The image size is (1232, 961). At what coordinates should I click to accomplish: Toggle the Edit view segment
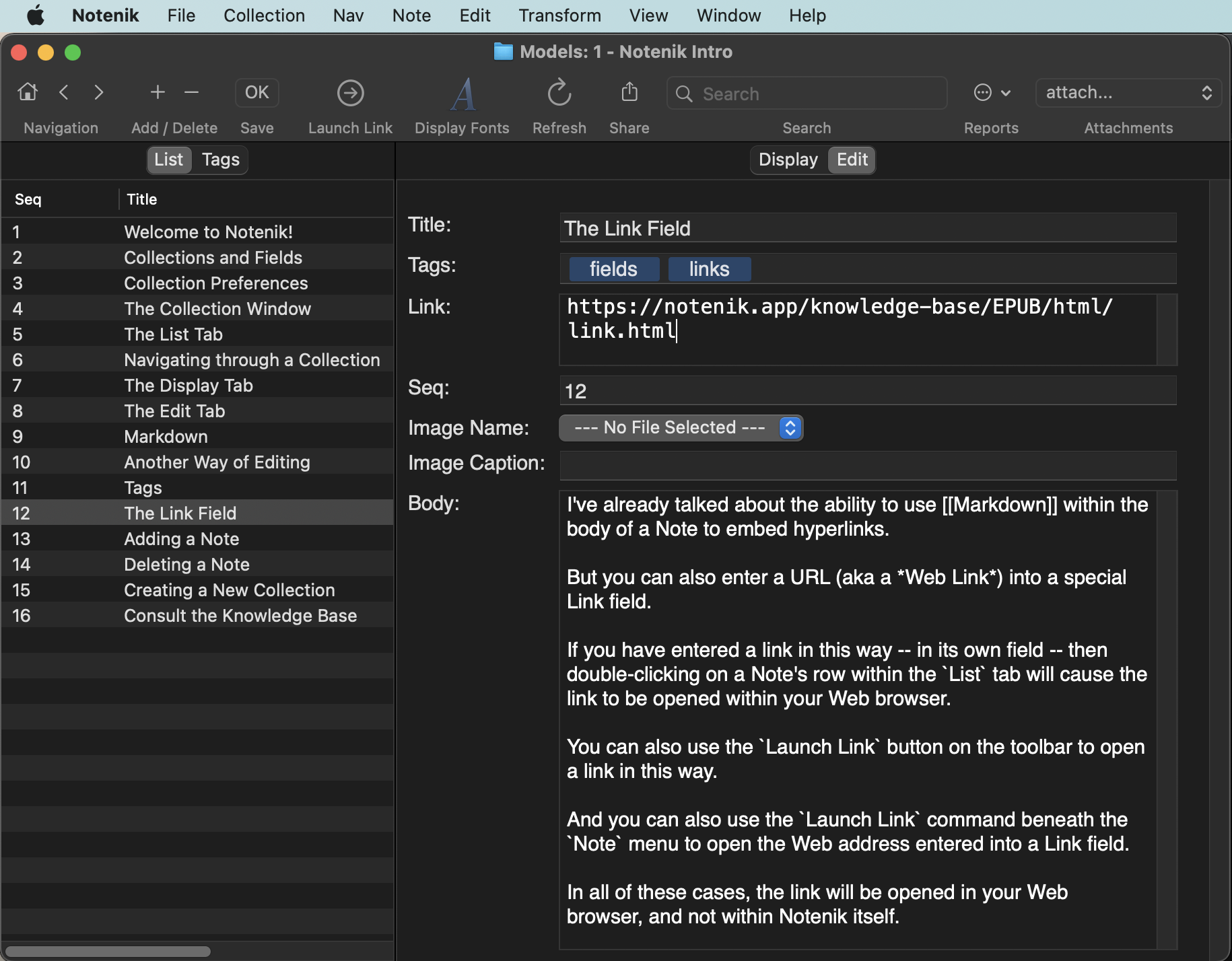pyautogui.click(x=852, y=159)
